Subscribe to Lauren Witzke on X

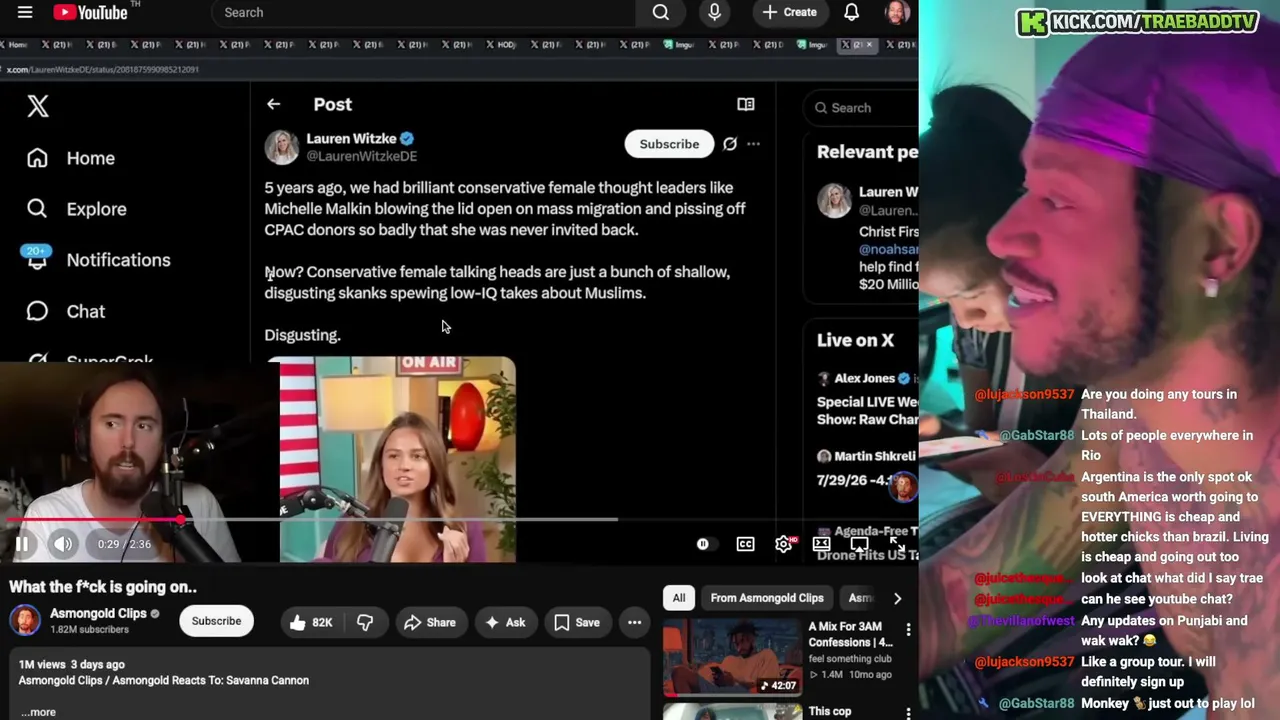pos(669,144)
